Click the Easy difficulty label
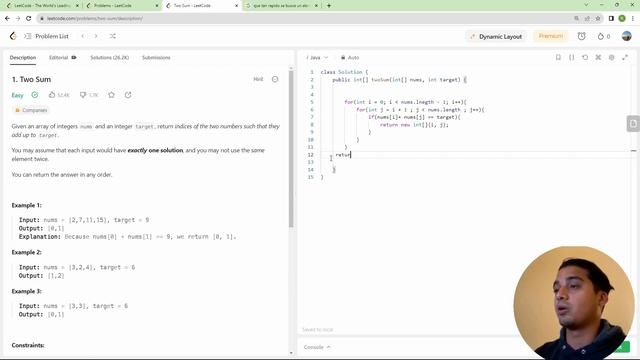The image size is (640, 360). [18, 95]
